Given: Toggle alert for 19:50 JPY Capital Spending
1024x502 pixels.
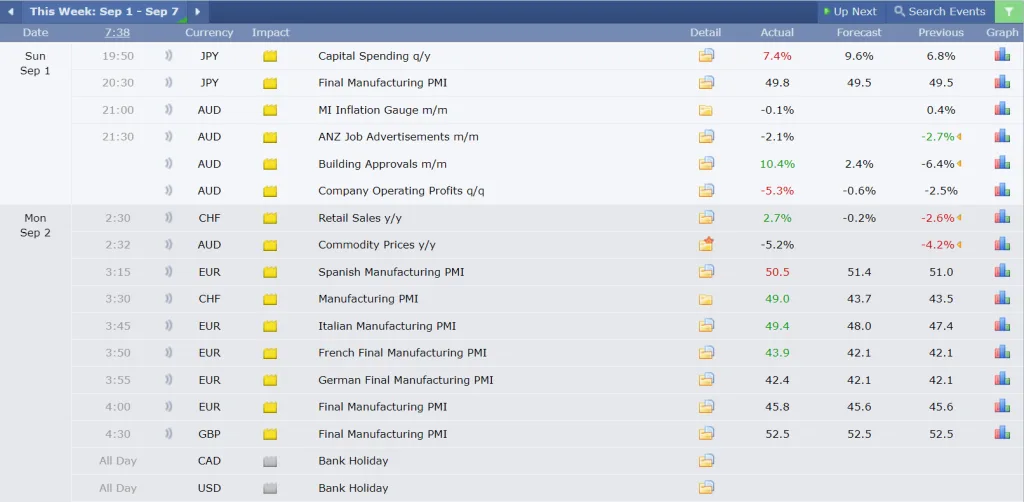Looking at the screenshot, I should pos(168,56).
